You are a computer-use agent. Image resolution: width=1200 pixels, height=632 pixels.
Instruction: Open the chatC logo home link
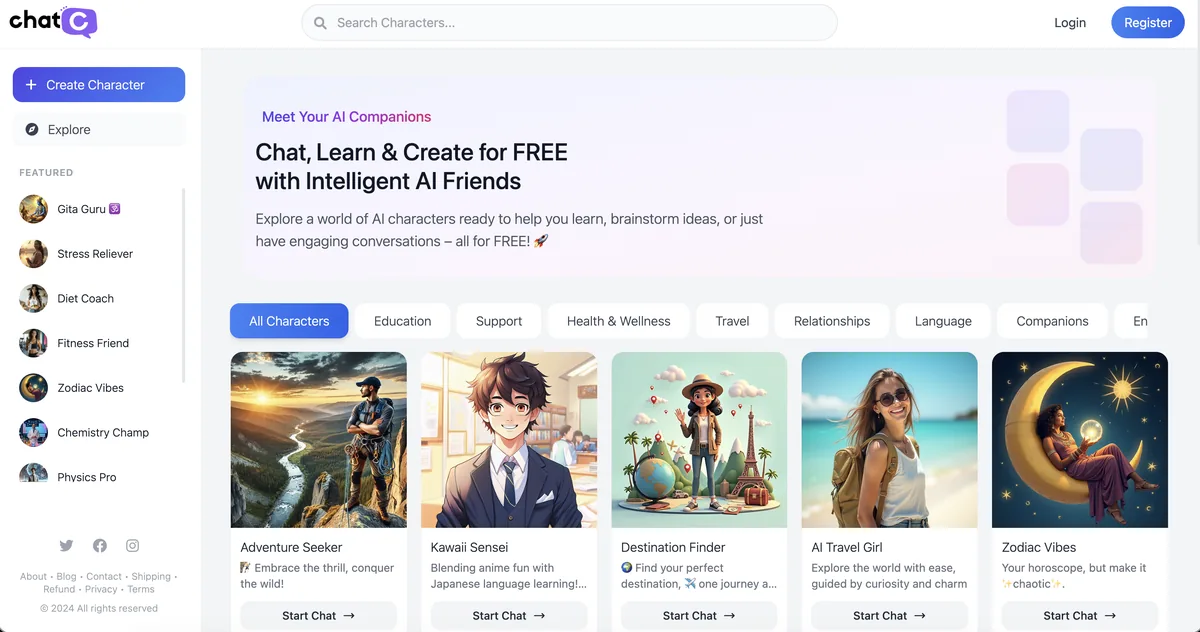[x=53, y=21]
